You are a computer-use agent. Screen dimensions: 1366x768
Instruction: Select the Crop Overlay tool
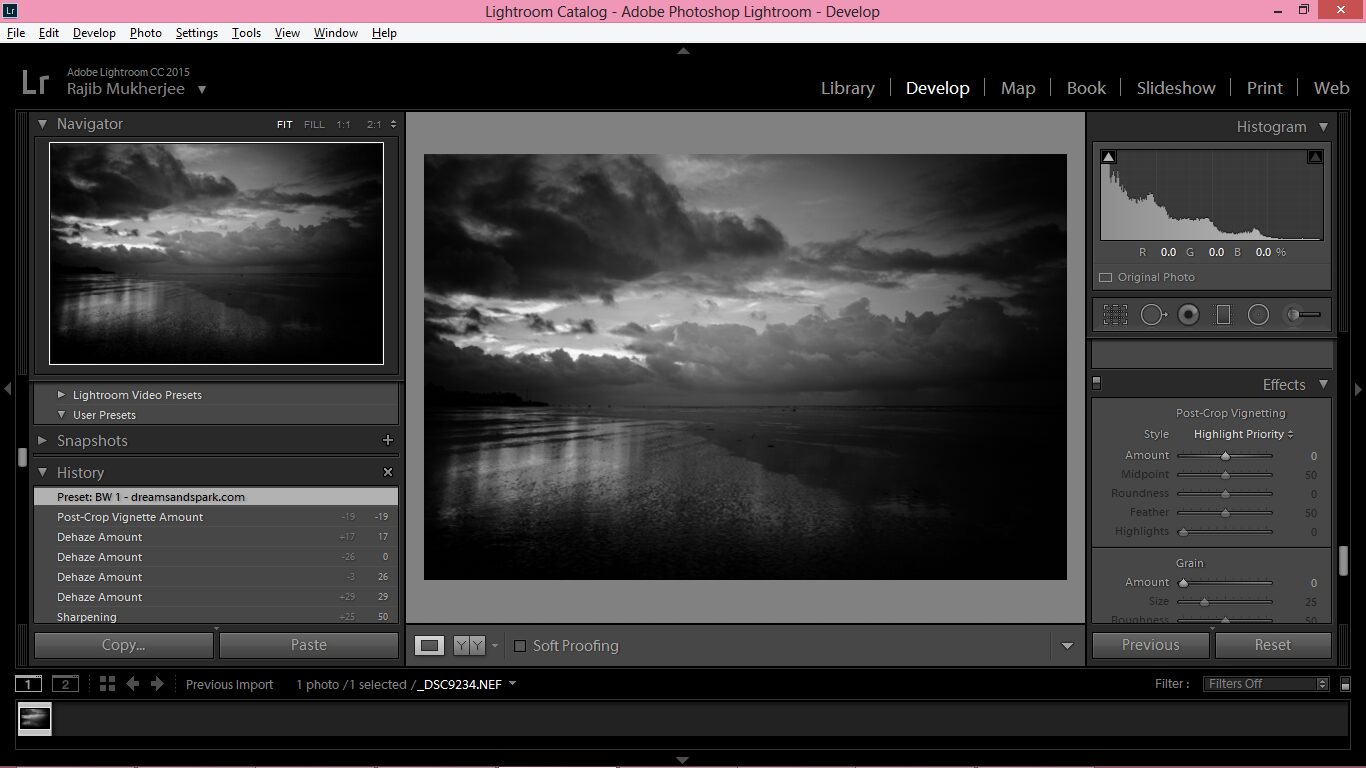(x=1115, y=315)
